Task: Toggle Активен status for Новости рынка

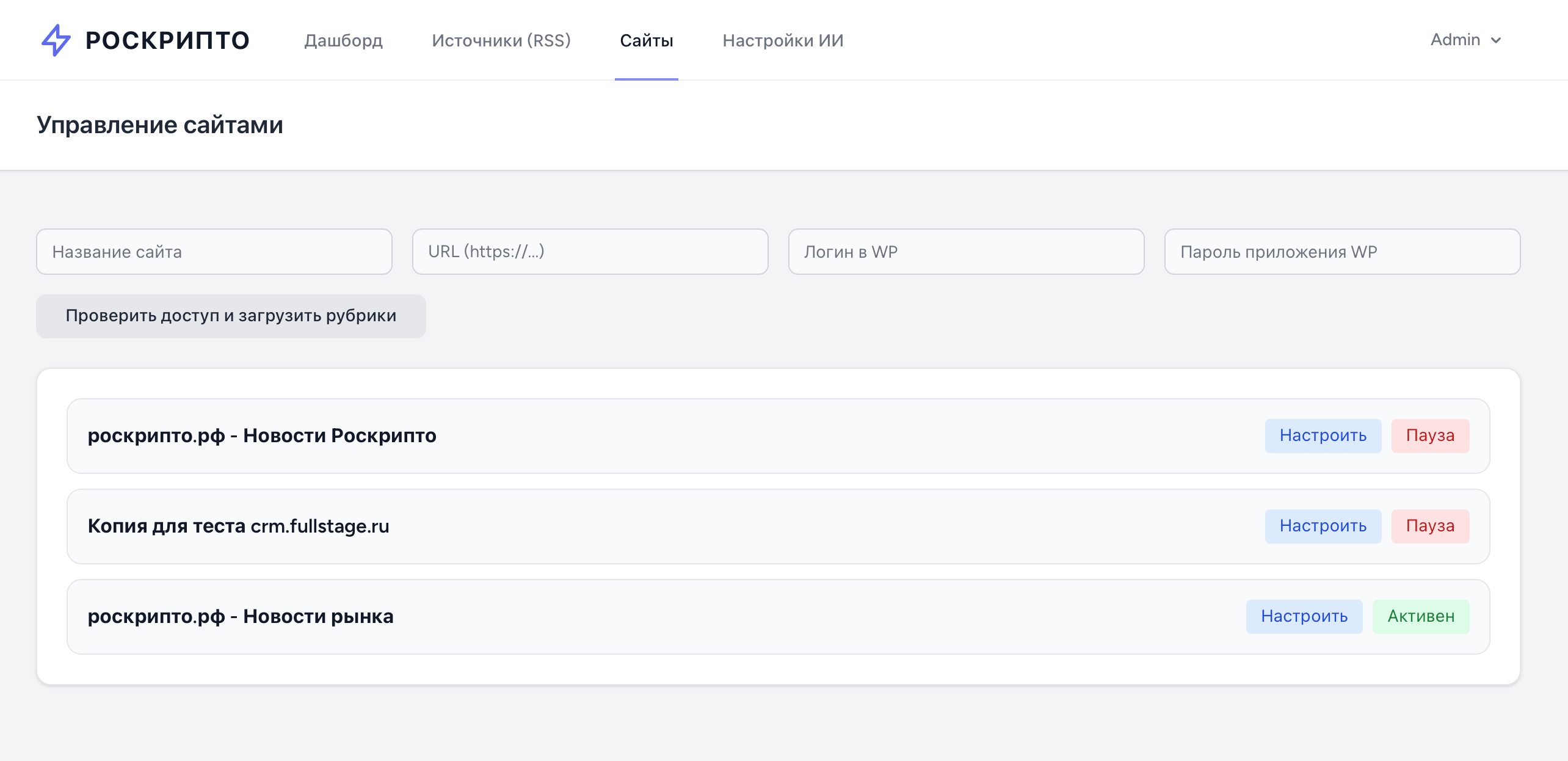Action: click(1421, 616)
